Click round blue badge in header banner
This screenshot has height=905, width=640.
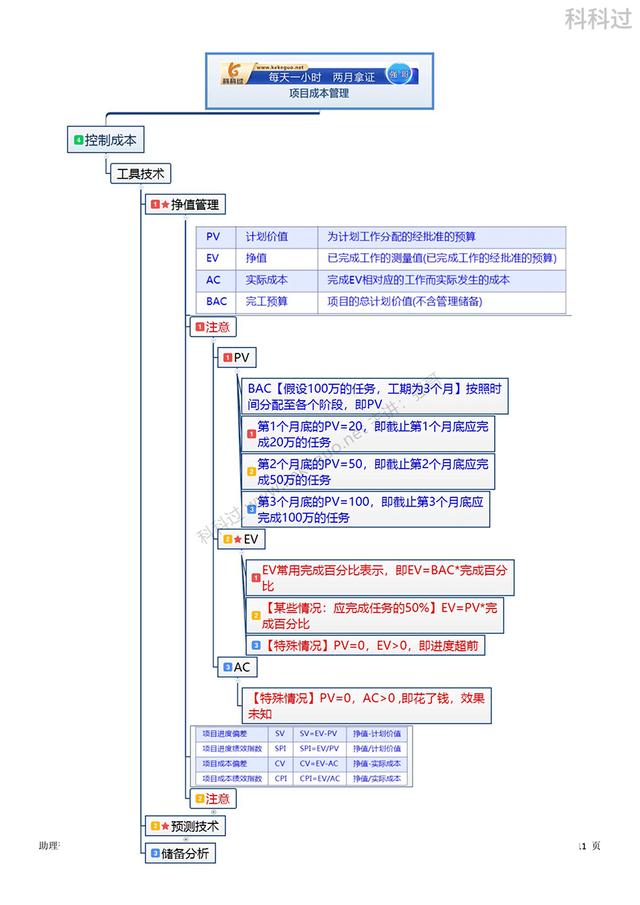[x=399, y=74]
